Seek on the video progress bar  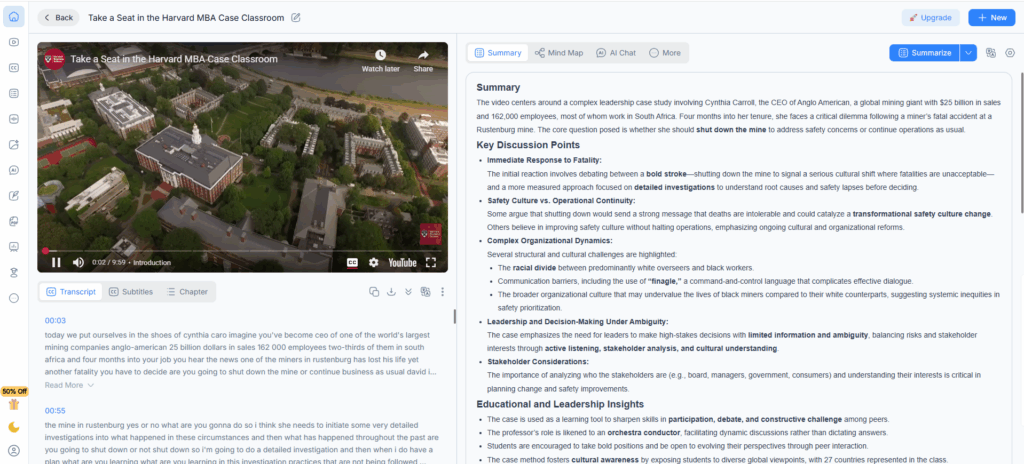[242, 250]
